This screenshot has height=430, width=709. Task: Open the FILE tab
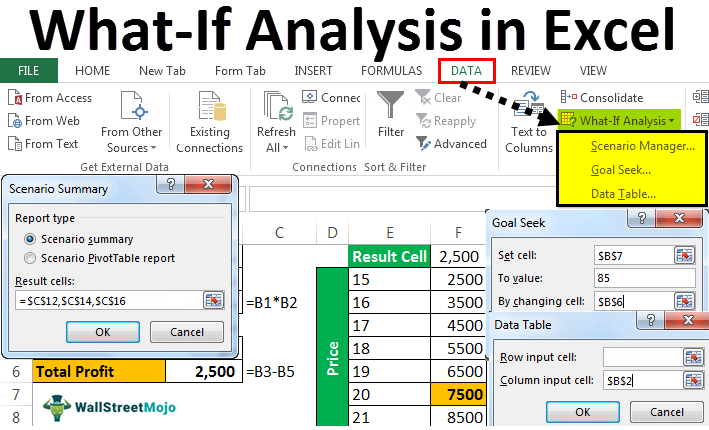coord(29,71)
